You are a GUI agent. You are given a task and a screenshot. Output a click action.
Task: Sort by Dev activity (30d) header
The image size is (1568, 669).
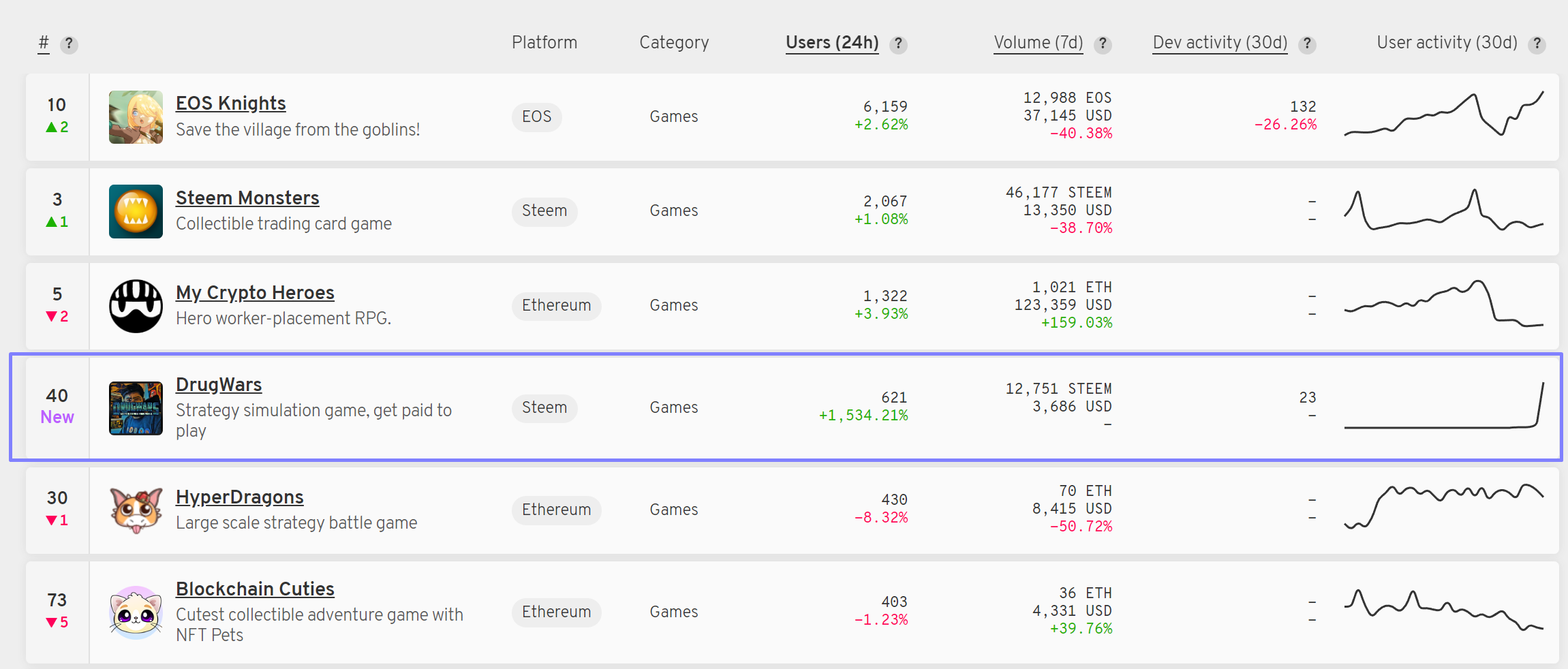1220,43
